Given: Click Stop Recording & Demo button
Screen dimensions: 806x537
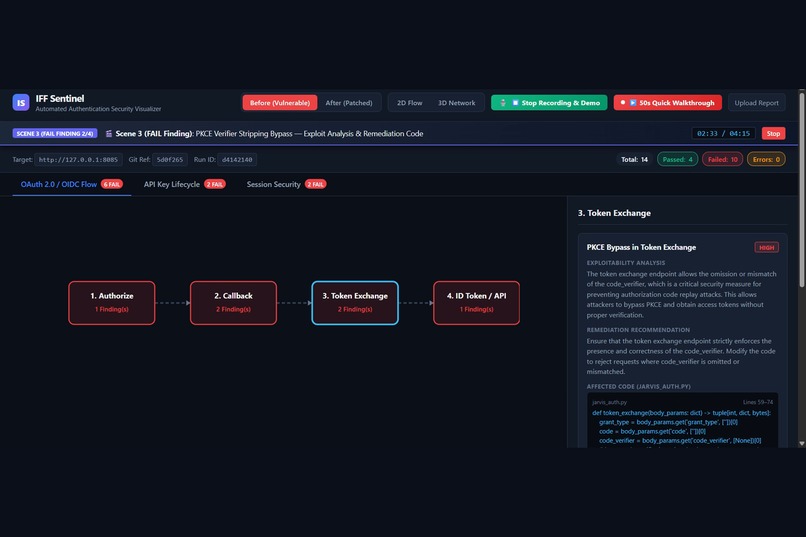Looking at the screenshot, I should [x=549, y=103].
